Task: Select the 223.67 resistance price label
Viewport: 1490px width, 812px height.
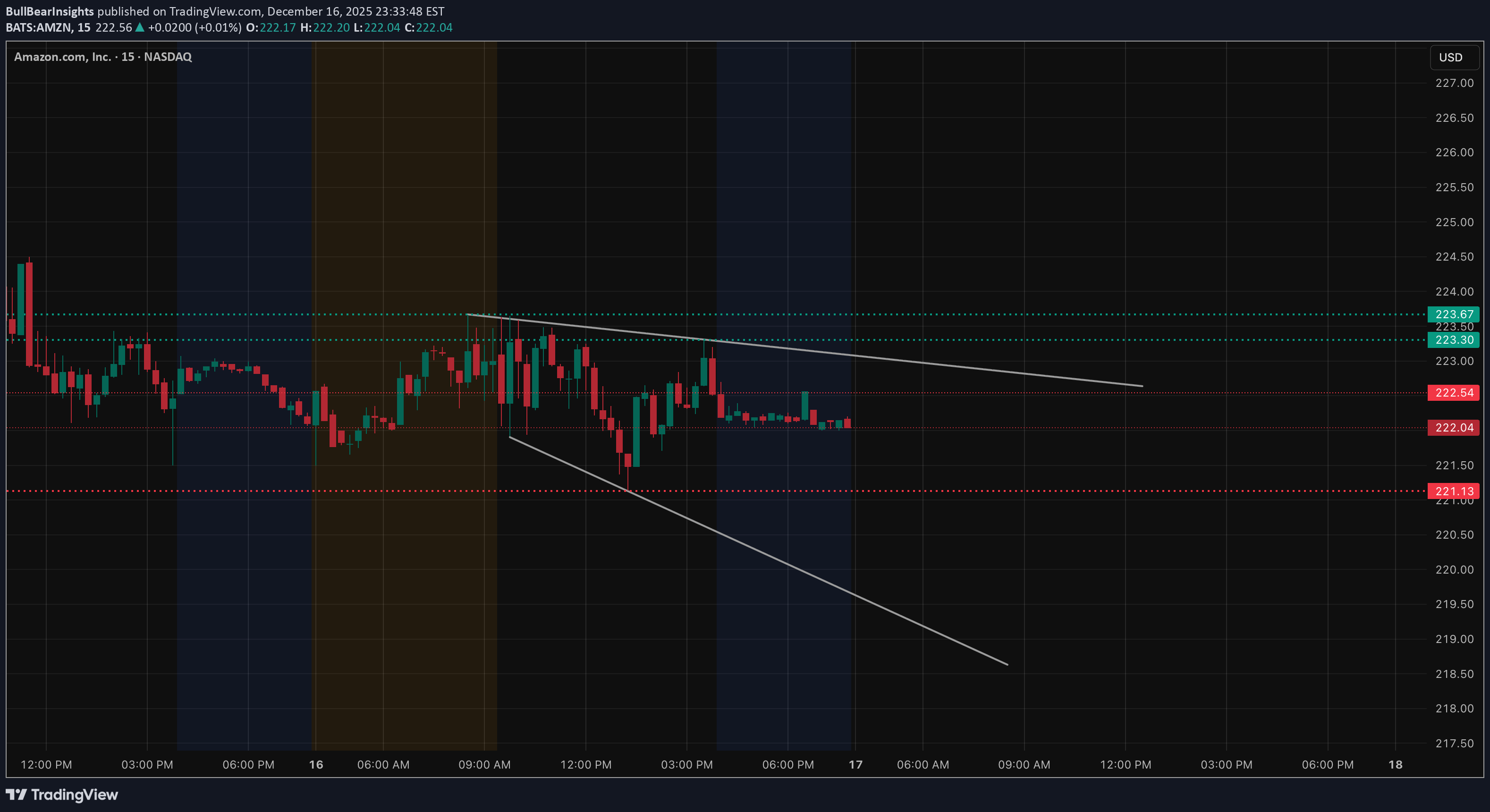Action: (x=1454, y=314)
